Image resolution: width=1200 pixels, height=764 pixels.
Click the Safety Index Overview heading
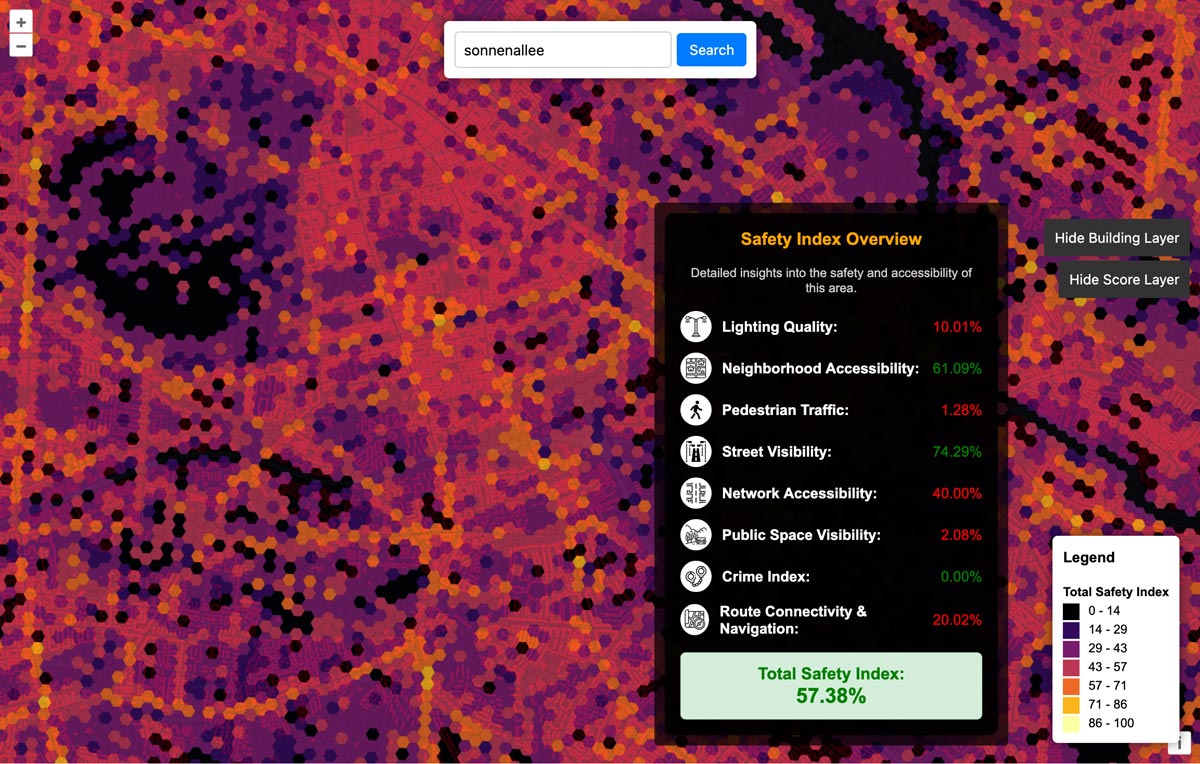pos(831,239)
